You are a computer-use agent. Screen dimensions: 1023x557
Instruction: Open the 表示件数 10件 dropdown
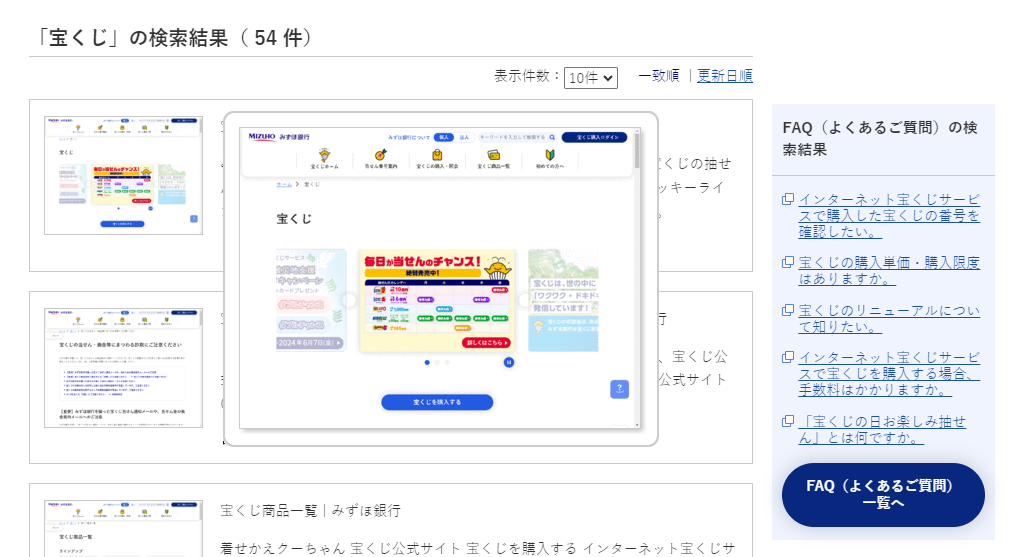[590, 78]
